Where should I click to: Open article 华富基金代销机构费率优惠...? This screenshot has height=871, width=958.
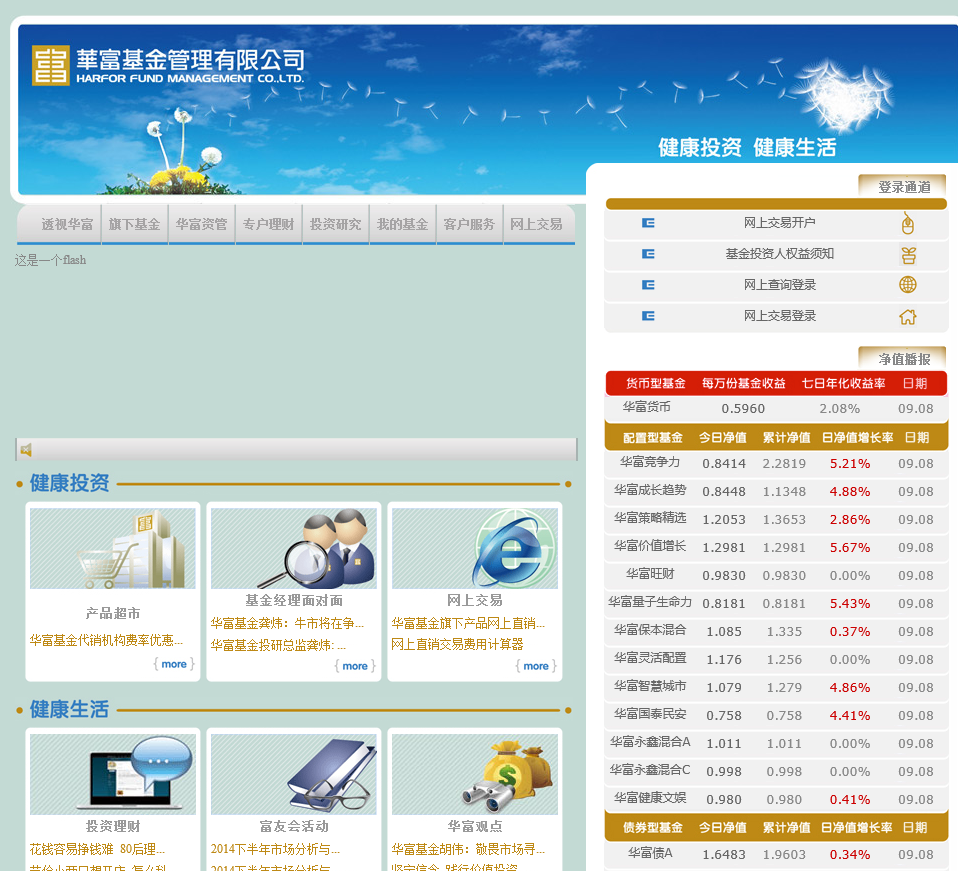[x=106, y=640]
